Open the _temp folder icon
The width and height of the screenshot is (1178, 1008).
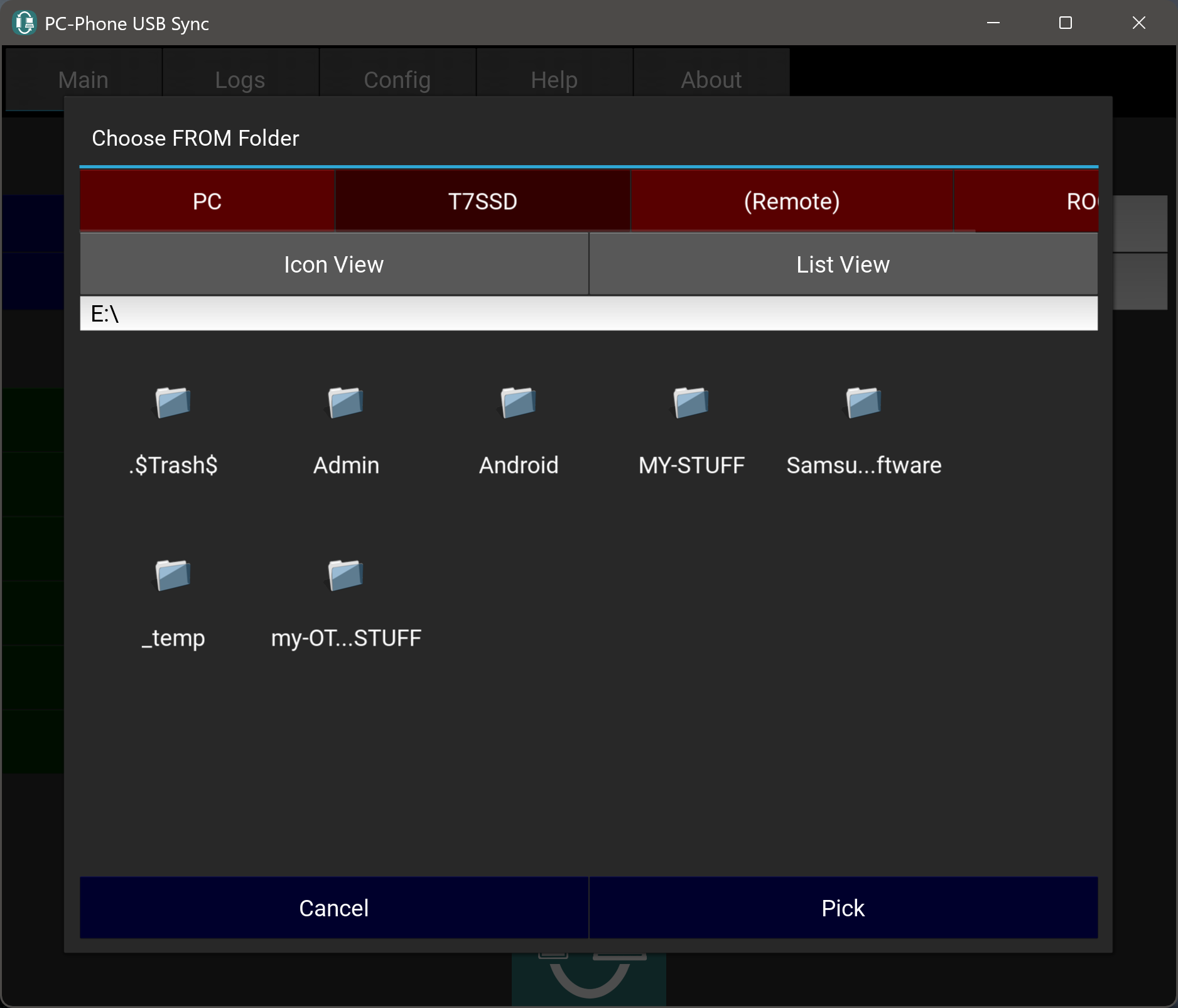coord(173,575)
